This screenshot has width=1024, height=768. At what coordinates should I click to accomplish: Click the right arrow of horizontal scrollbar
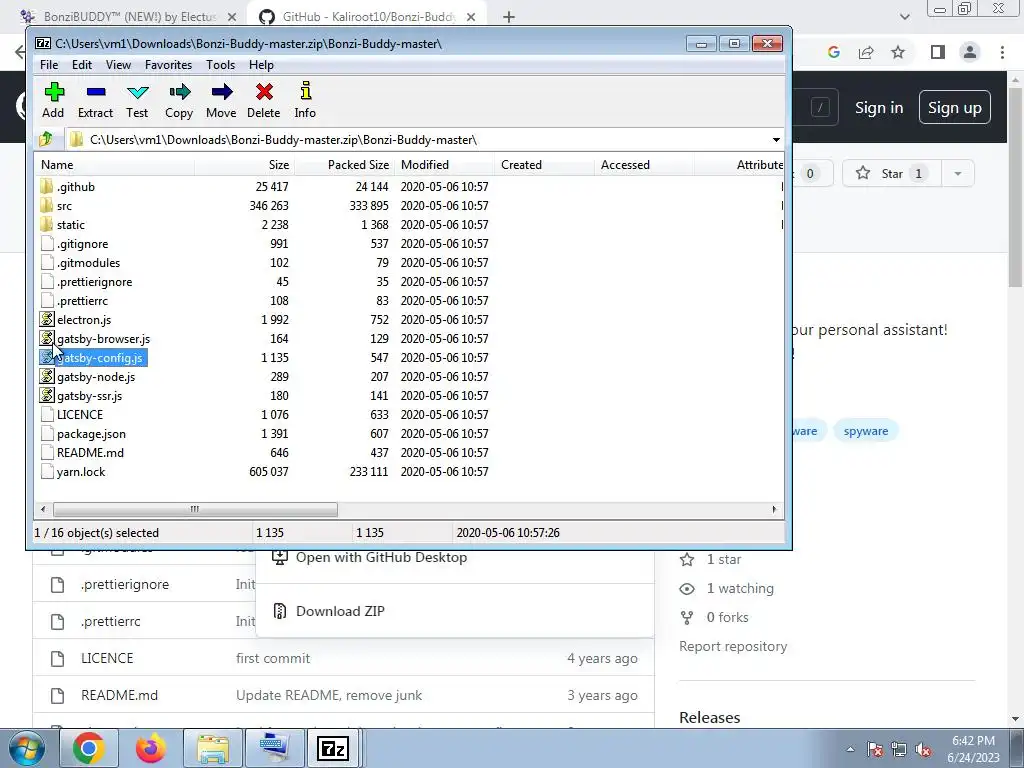coord(775,509)
